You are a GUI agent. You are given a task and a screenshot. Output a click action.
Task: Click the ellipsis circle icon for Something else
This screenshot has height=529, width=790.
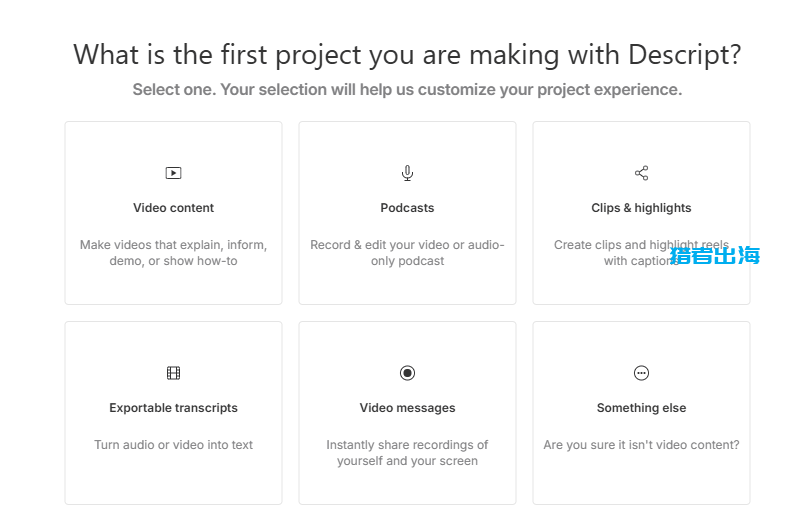pyautogui.click(x=641, y=373)
